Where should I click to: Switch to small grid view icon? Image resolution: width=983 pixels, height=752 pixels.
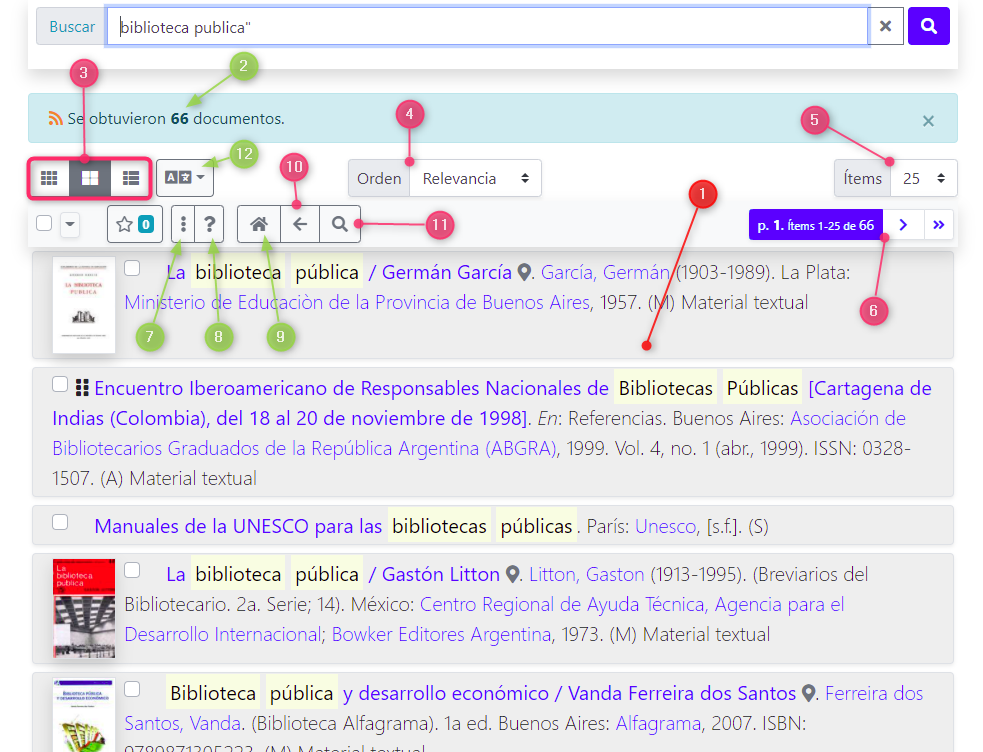coord(49,178)
